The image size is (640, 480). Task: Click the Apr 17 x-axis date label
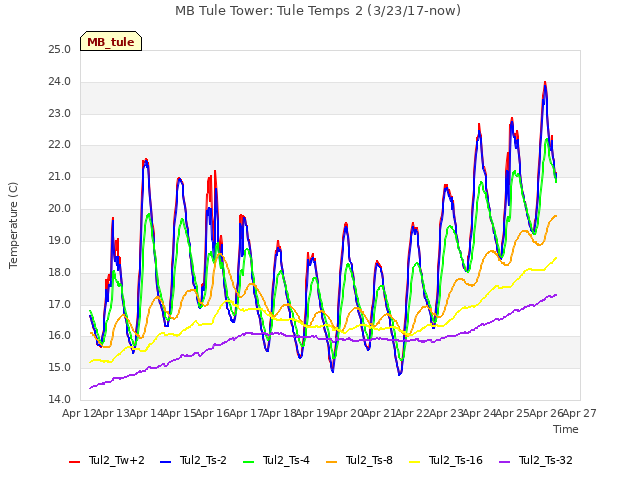click(x=246, y=413)
